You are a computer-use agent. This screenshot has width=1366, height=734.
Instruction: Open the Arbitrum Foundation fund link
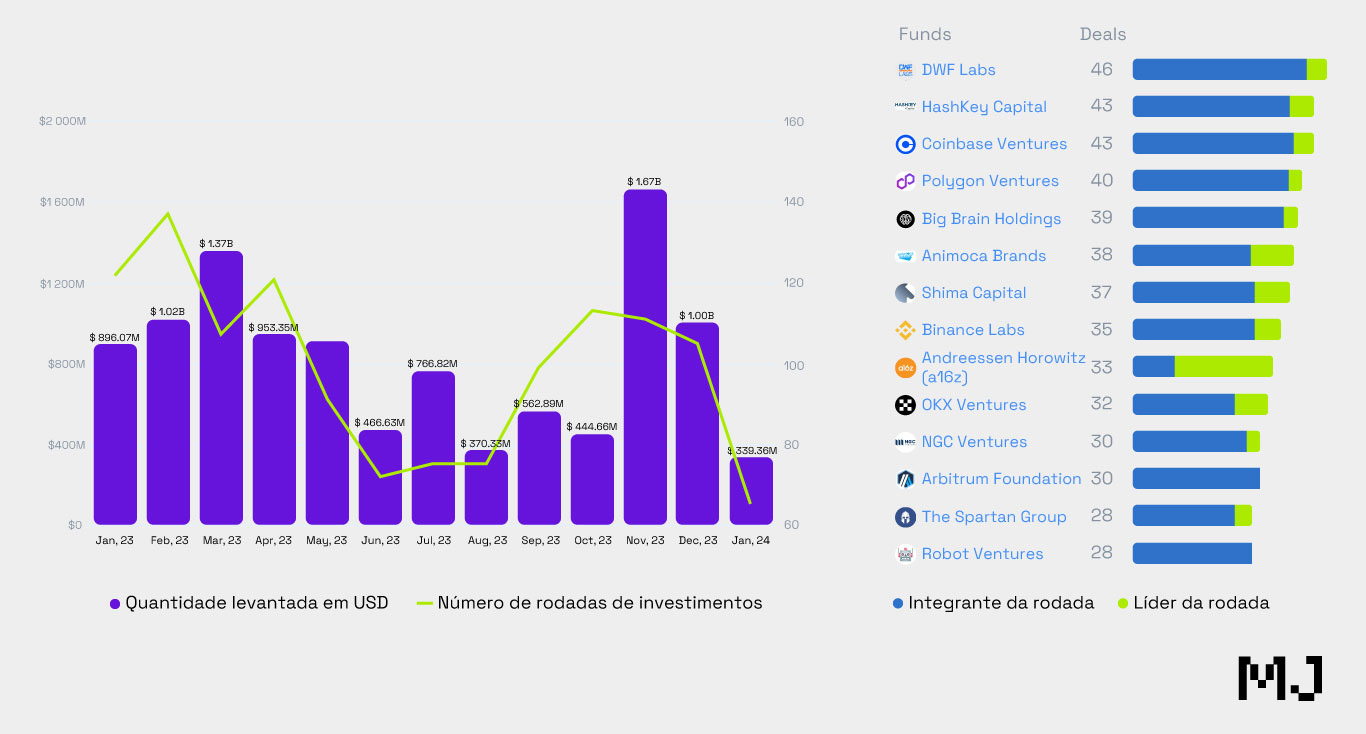pyautogui.click(x=1001, y=479)
